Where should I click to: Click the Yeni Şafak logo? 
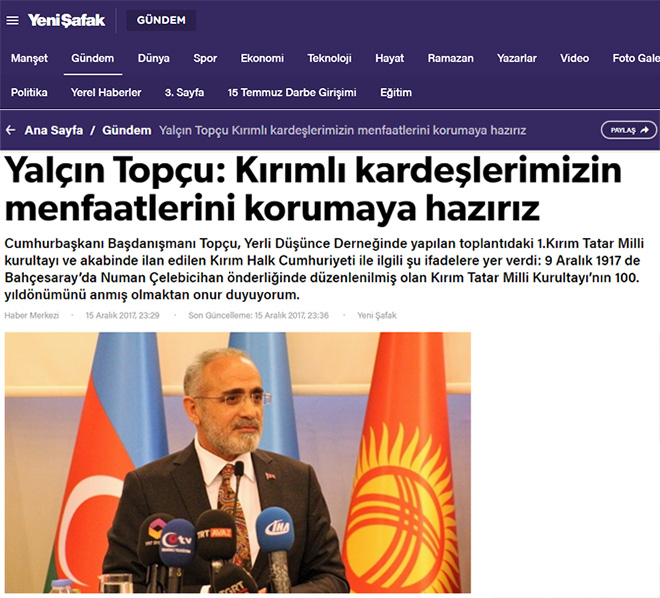pyautogui.click(x=66, y=20)
